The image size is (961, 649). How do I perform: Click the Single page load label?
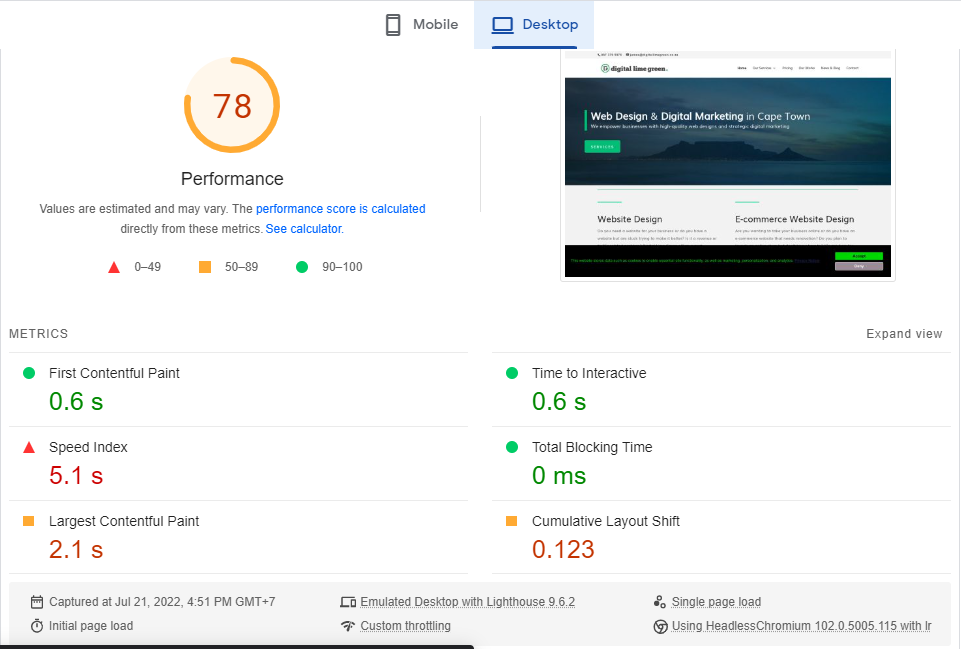point(716,602)
